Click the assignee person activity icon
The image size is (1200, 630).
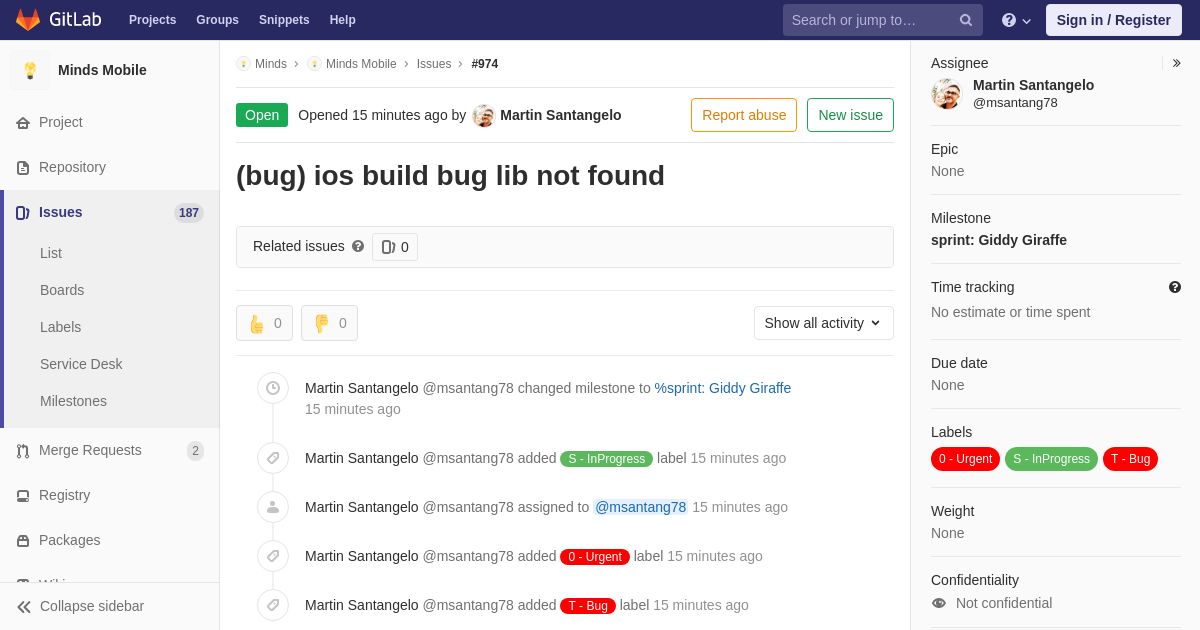tap(273, 507)
